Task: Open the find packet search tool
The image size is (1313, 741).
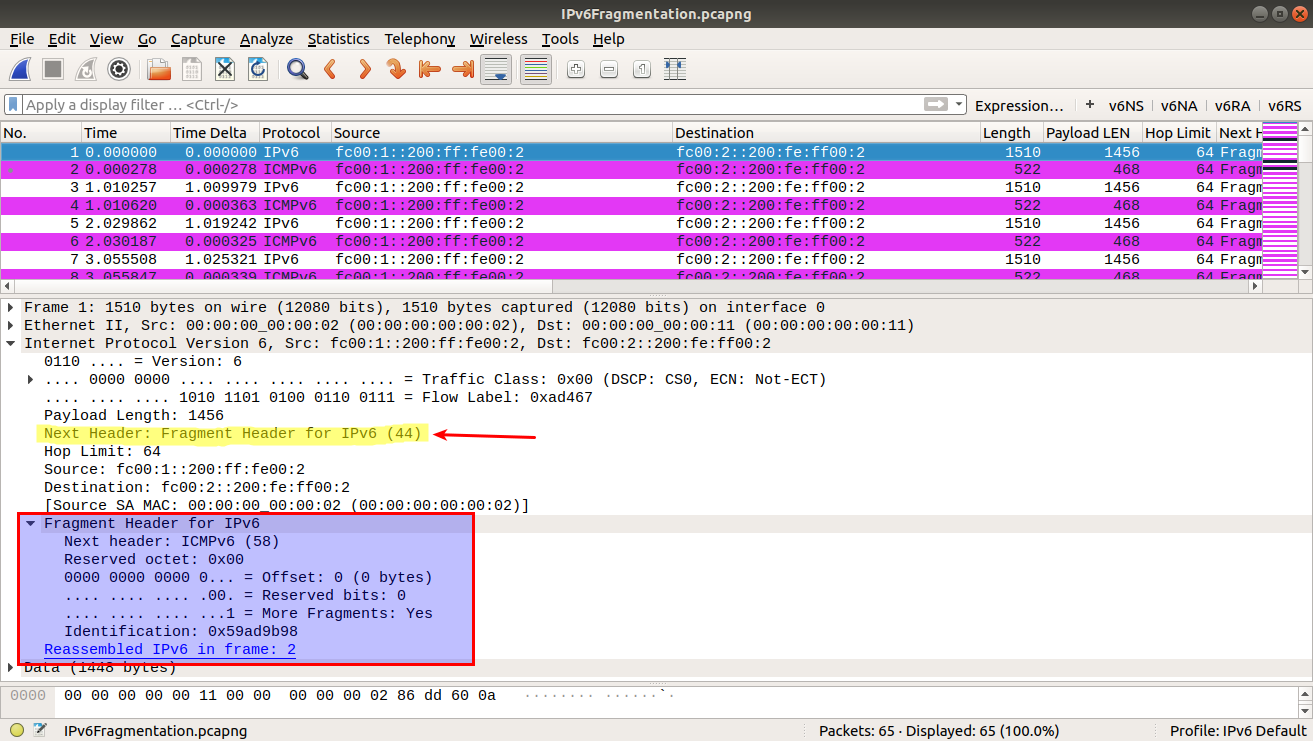Action: coord(294,69)
